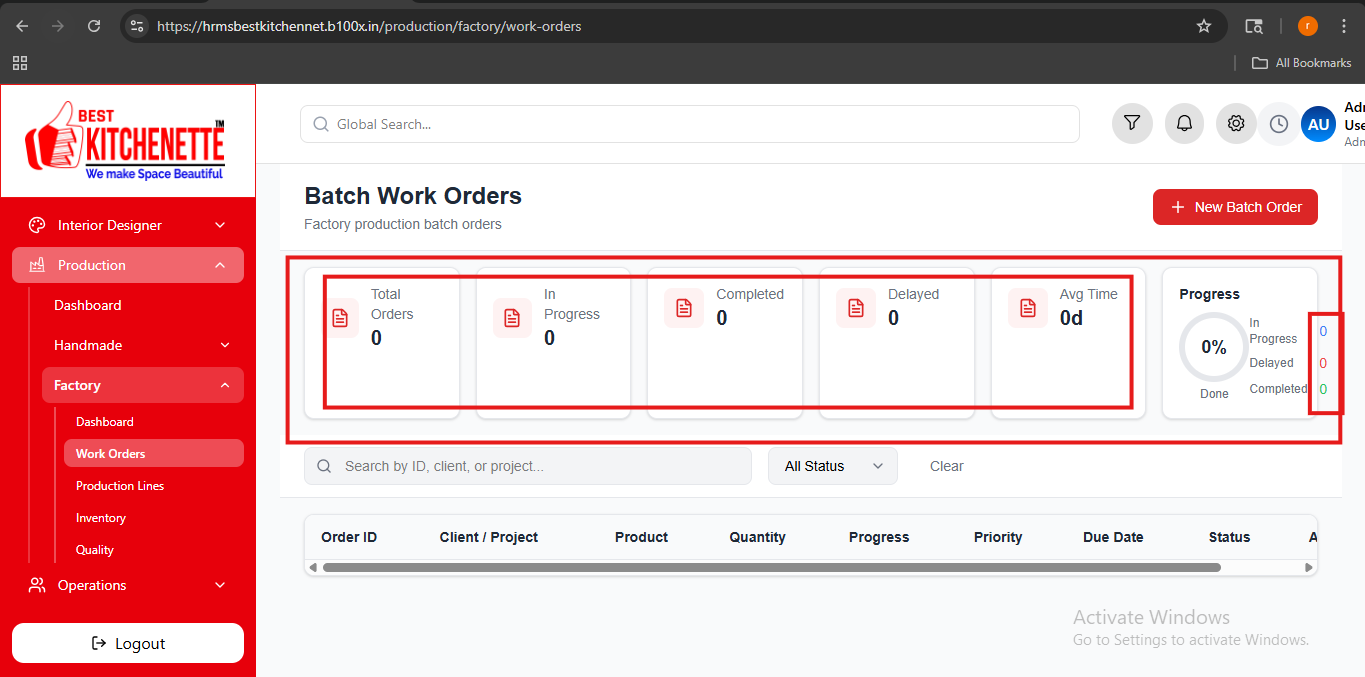Viewport: 1365px width, 677px height.
Task: Click the Avg Time document icon
Action: tap(1028, 308)
